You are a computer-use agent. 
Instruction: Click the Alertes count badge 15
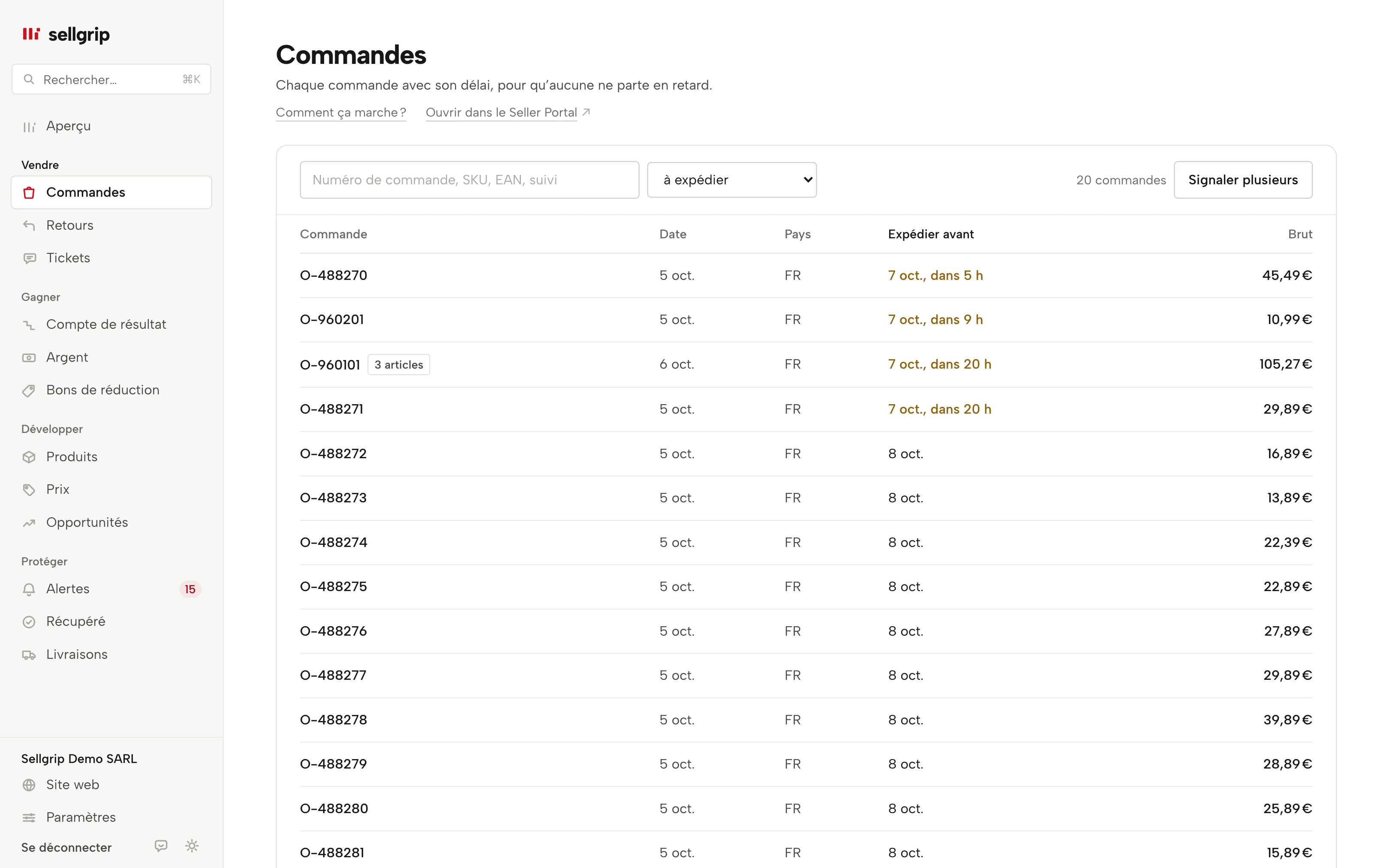pos(190,589)
